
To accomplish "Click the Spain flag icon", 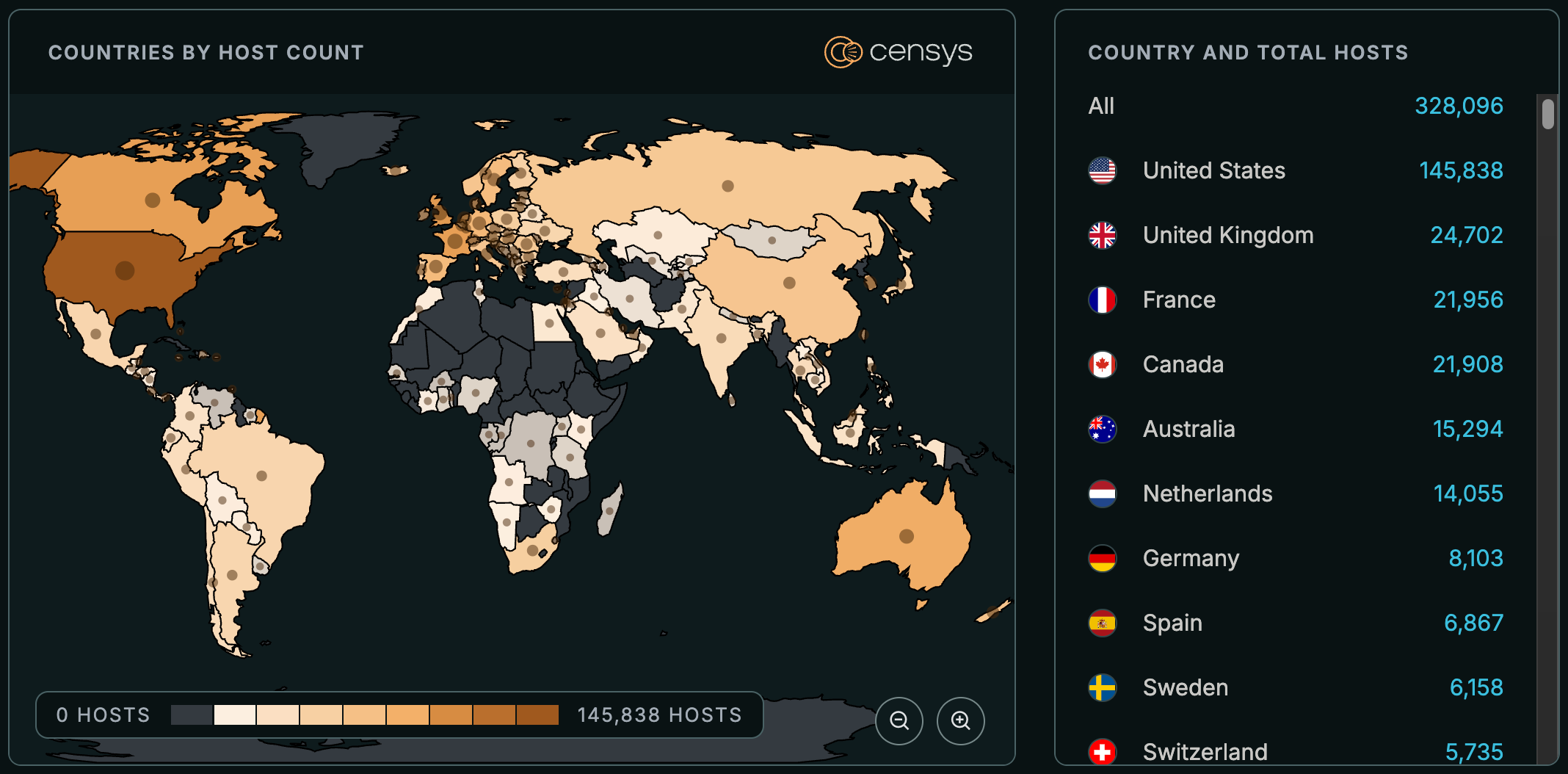I will (1102, 623).
